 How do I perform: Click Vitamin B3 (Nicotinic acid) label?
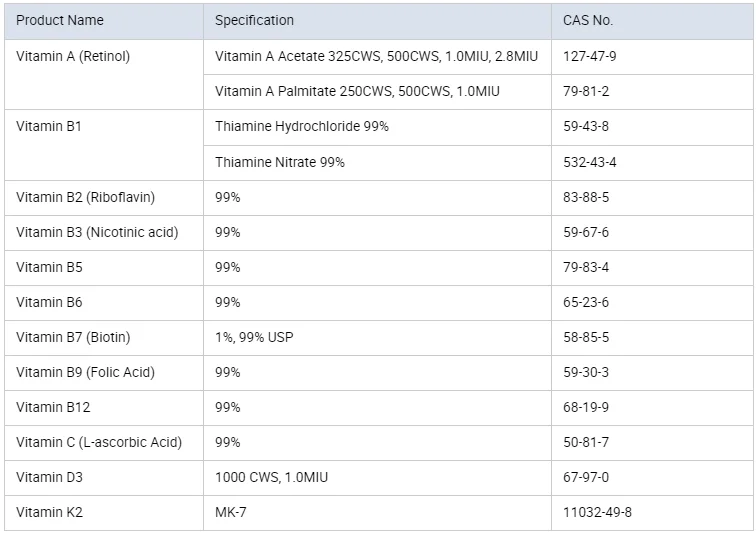coord(97,232)
